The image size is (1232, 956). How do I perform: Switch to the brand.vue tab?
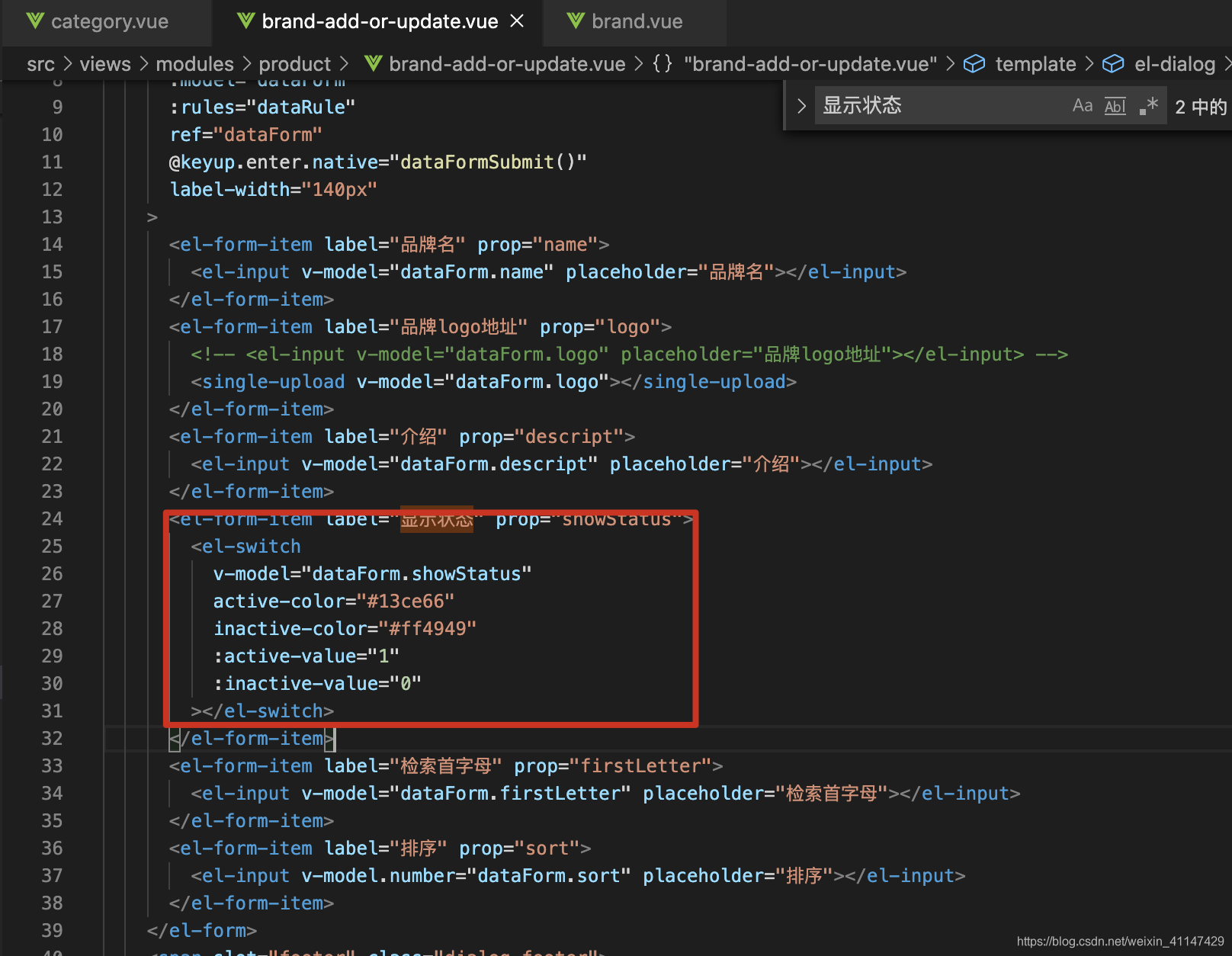(x=635, y=21)
